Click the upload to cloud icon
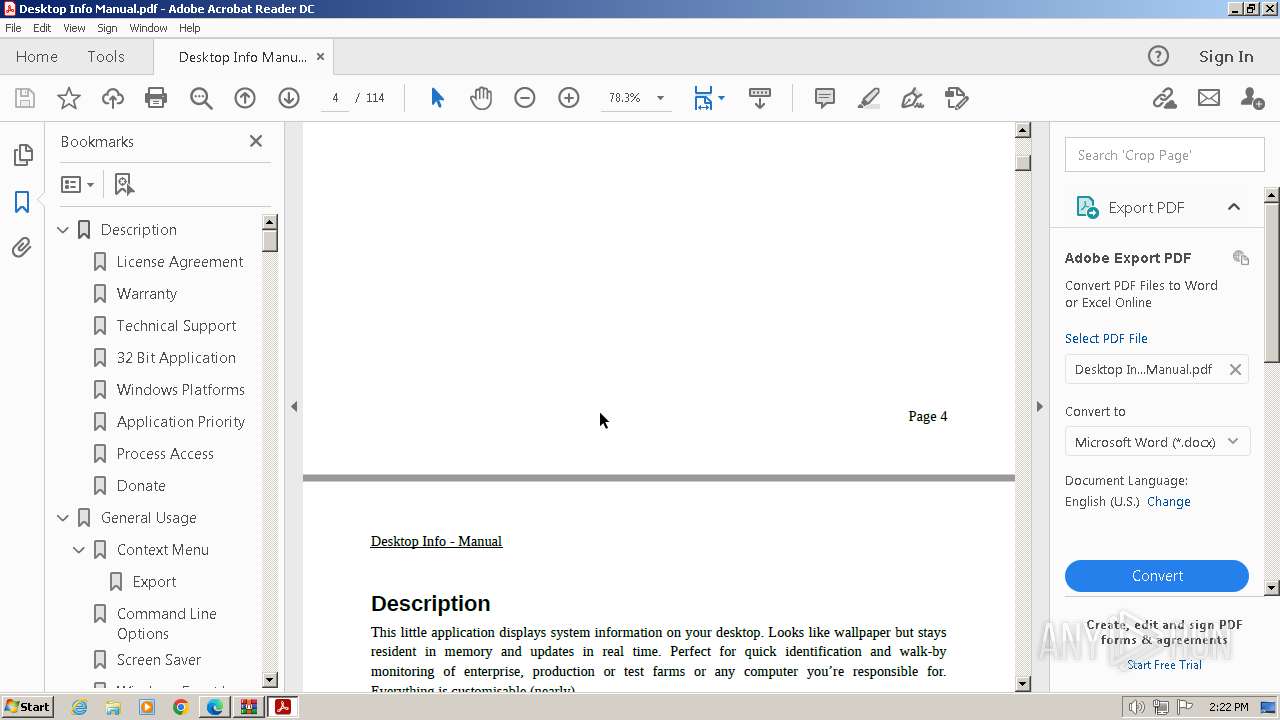The height and width of the screenshot is (720, 1280). 113,98
